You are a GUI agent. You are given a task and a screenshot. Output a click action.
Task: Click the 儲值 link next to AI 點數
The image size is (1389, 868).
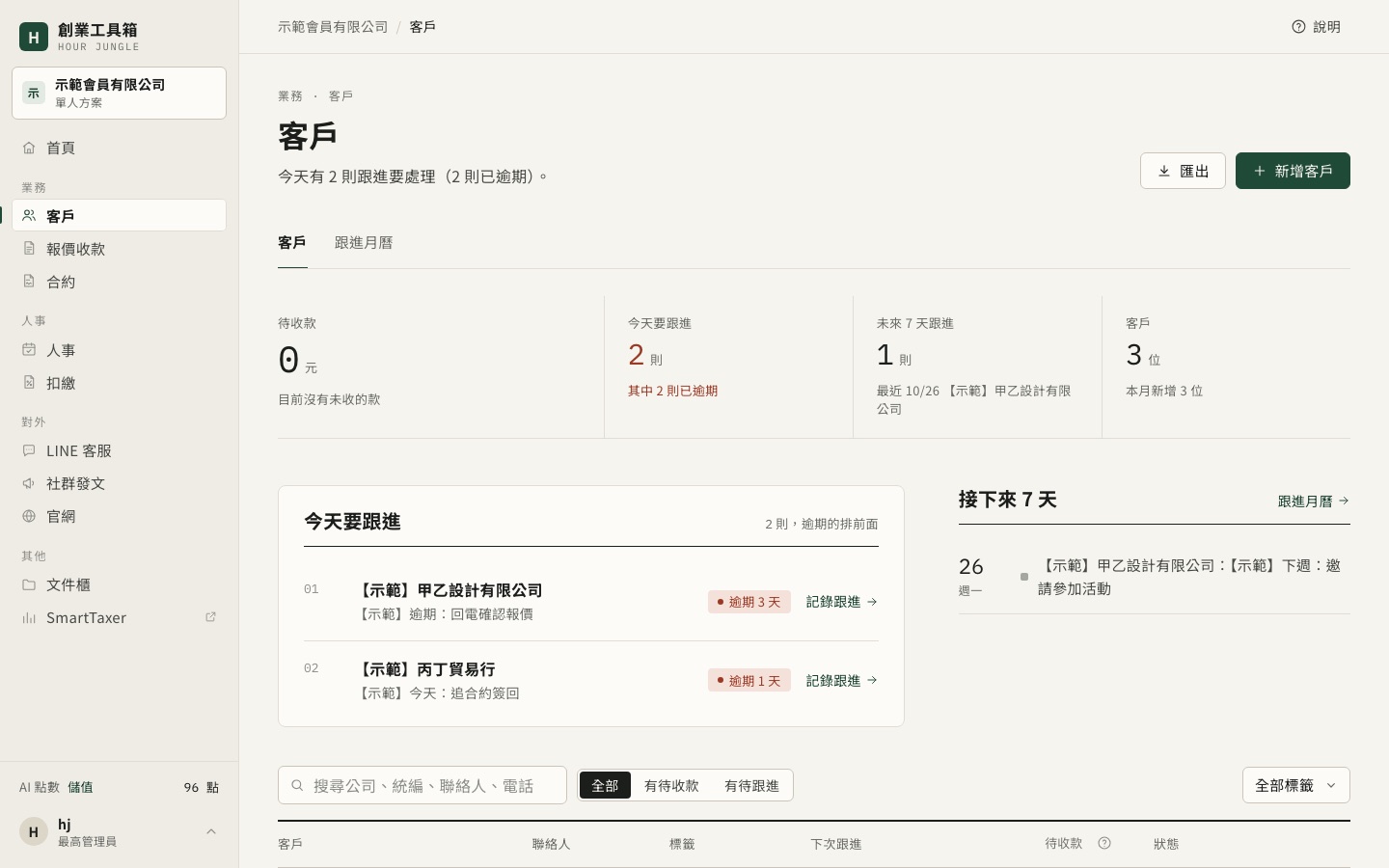point(80,787)
